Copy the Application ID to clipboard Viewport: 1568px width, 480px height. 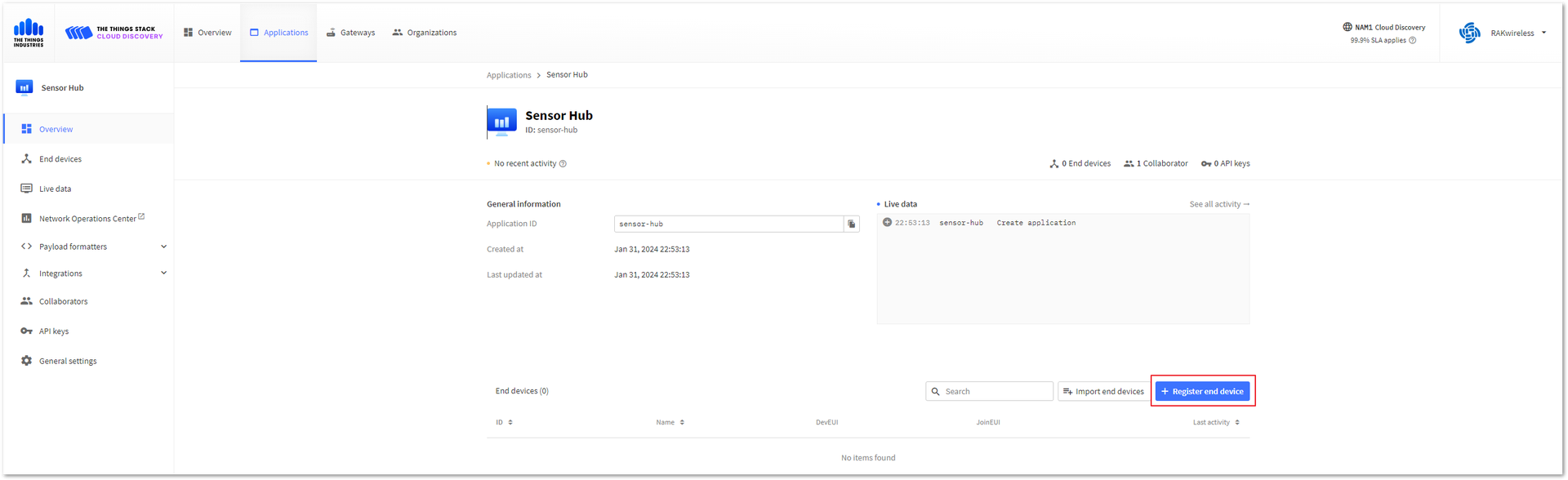point(852,224)
